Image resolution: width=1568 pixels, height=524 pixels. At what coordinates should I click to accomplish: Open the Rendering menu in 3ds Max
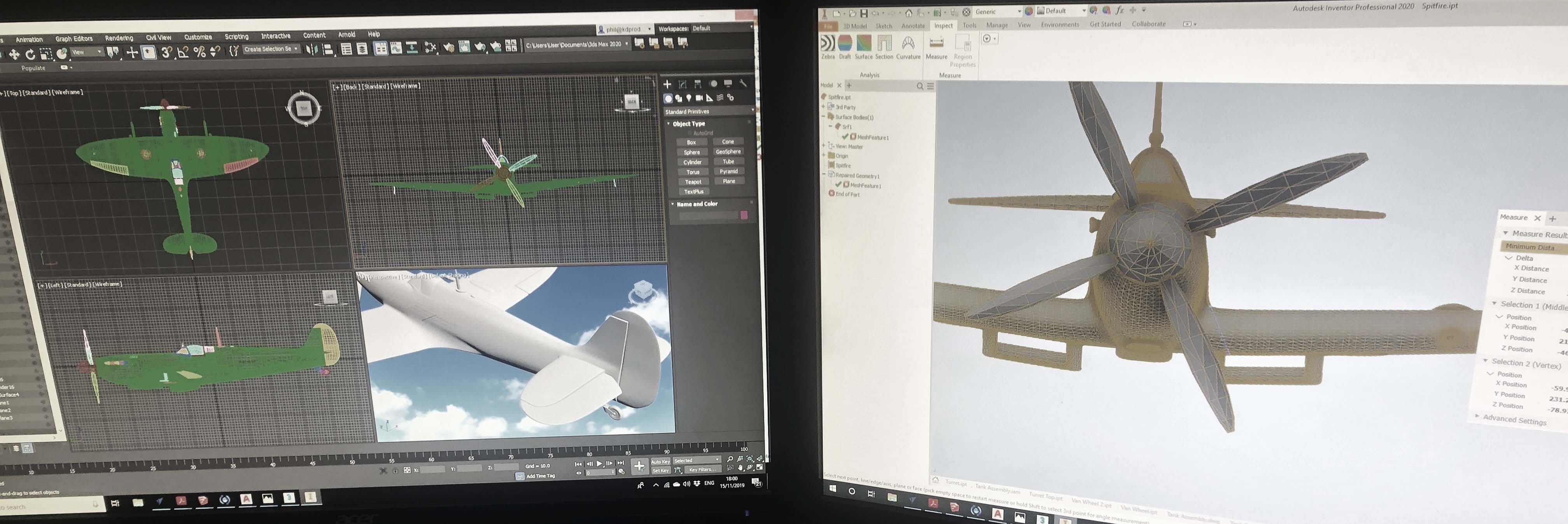[x=119, y=39]
